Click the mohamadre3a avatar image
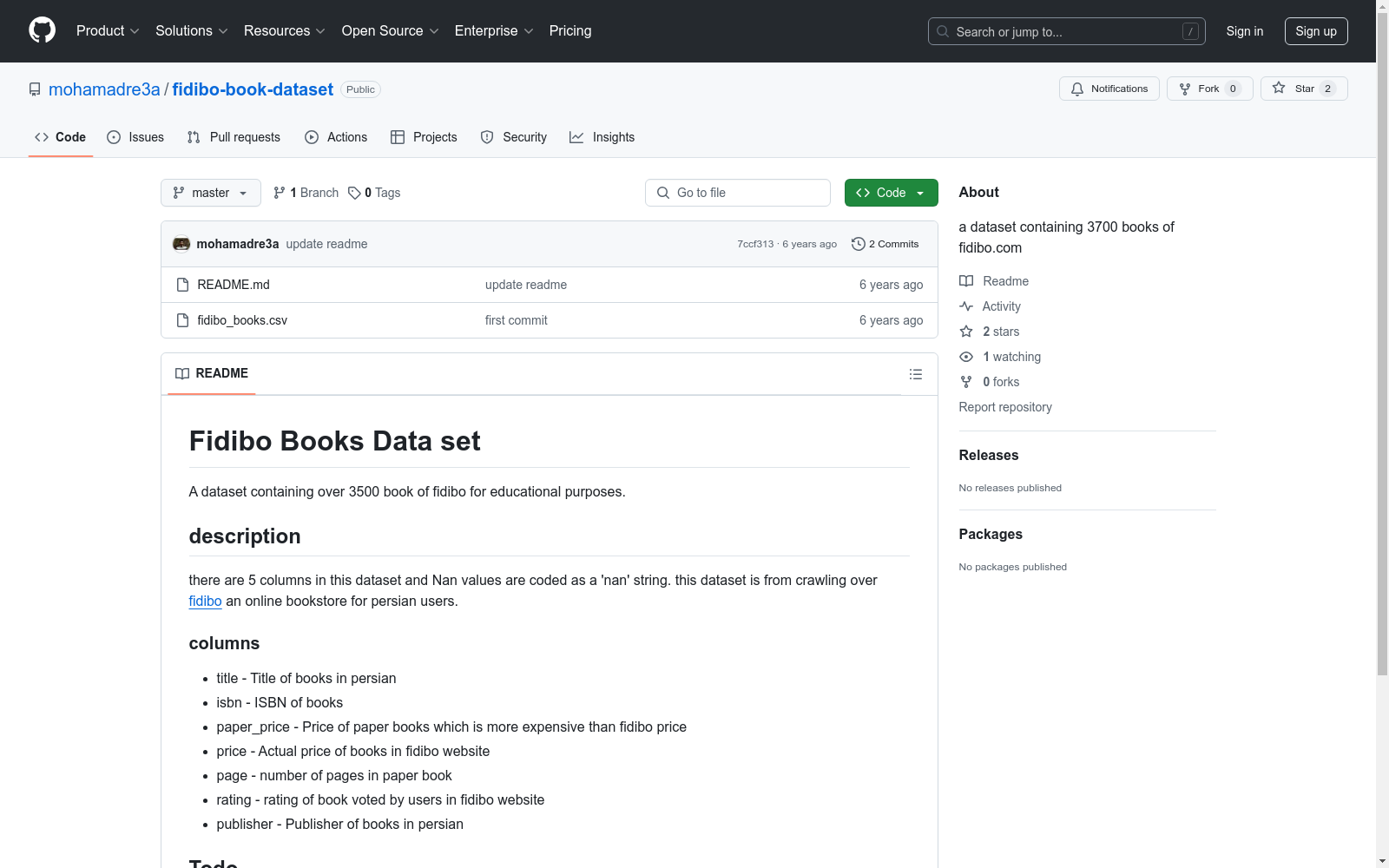The height and width of the screenshot is (868, 1389). tap(181, 244)
